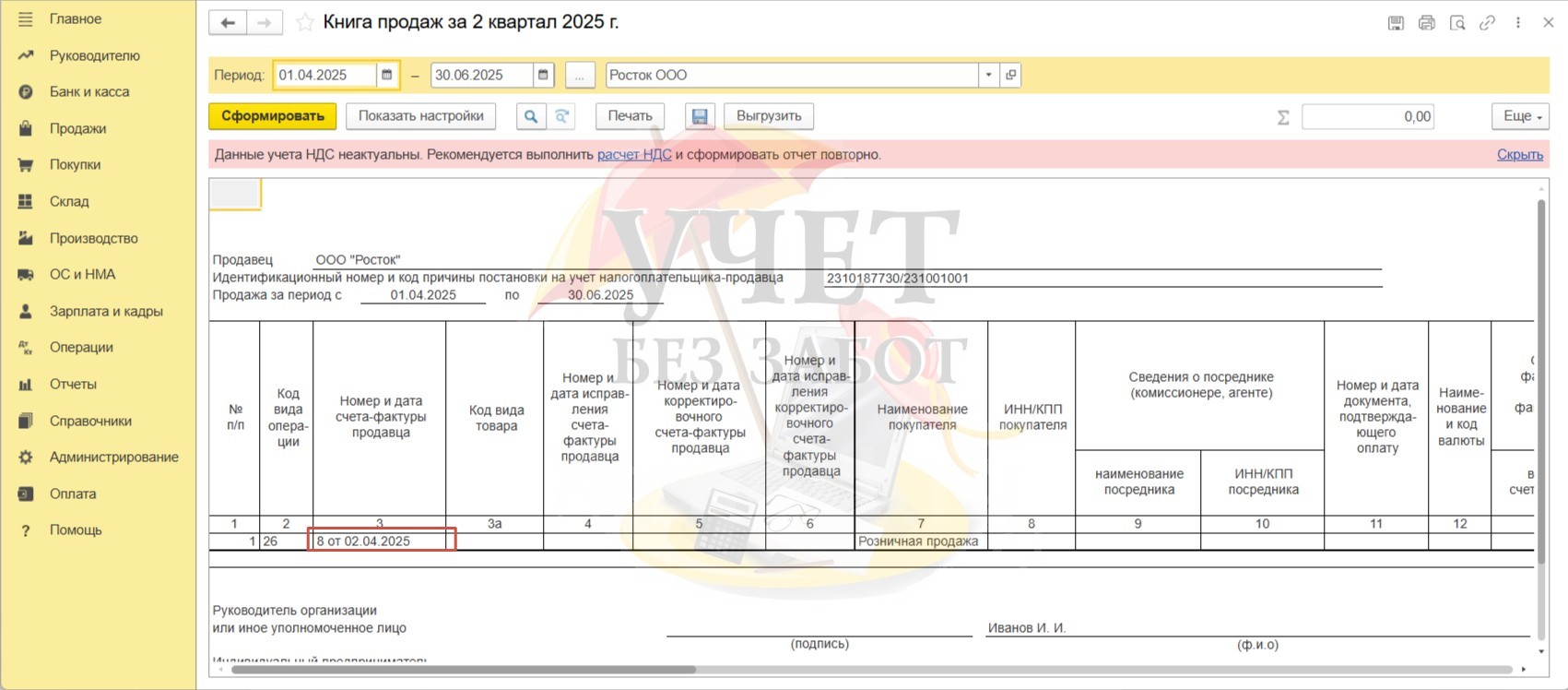The image size is (1568, 690).
Task: Click the sigma sum icon
Action: [1282, 117]
